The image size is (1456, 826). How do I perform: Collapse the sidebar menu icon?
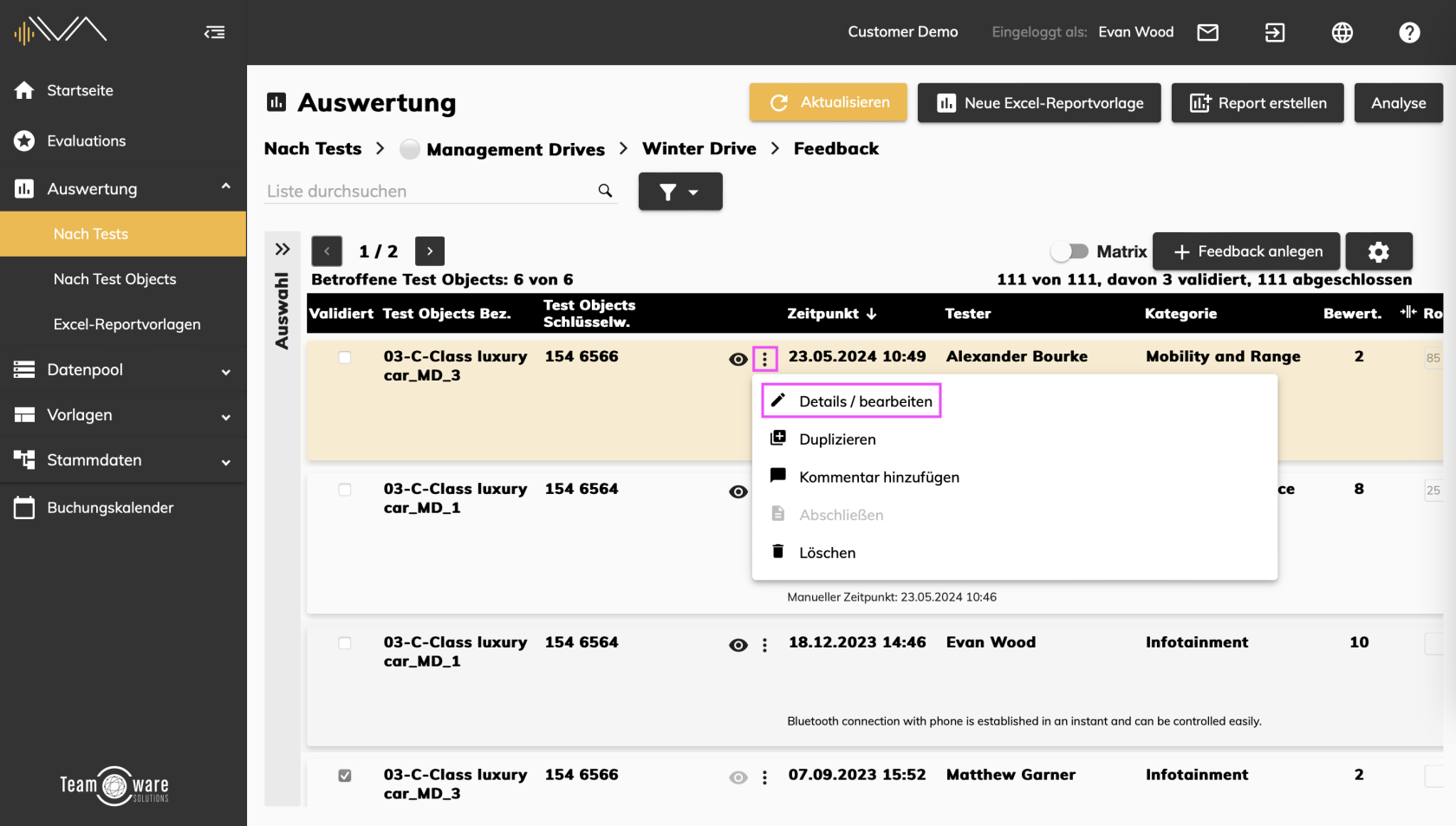tap(215, 32)
